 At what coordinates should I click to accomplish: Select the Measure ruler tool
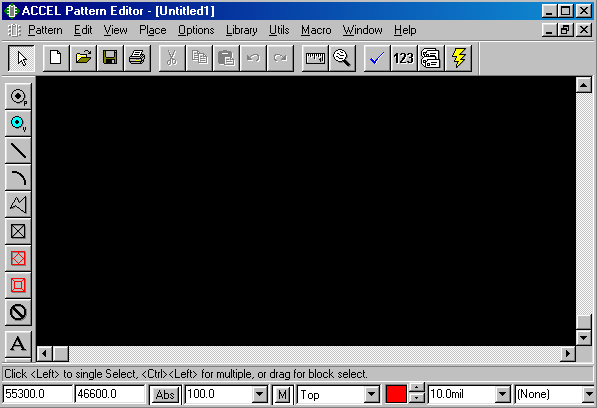click(315, 58)
